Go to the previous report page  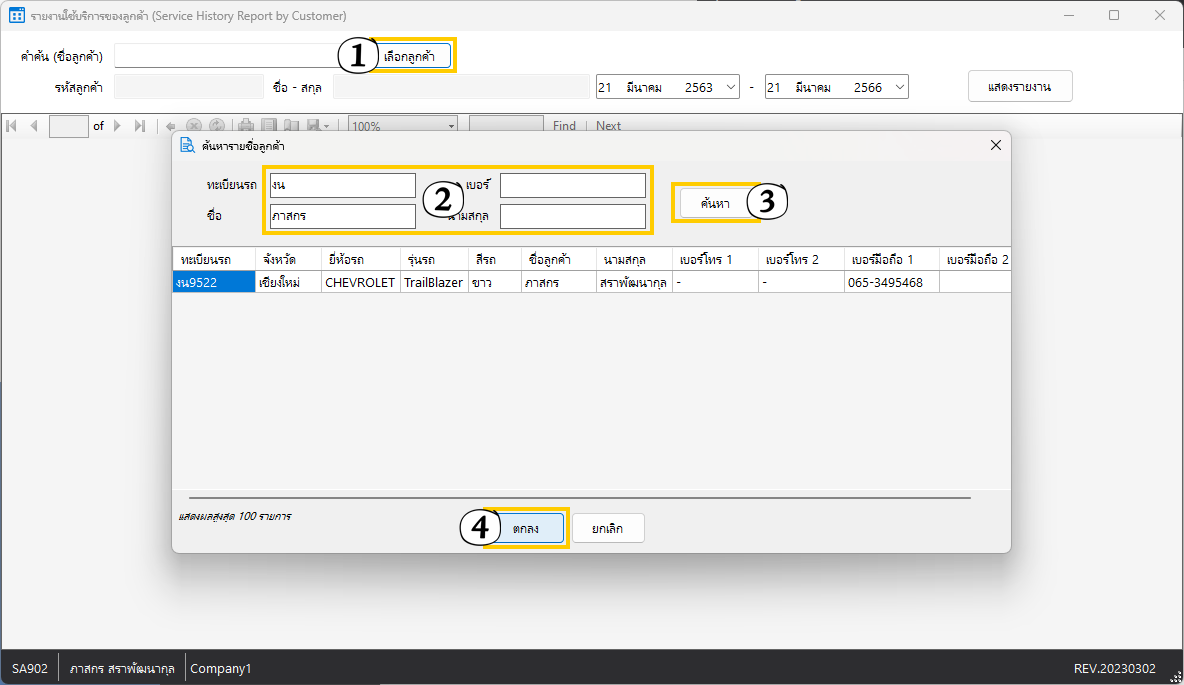point(33,126)
